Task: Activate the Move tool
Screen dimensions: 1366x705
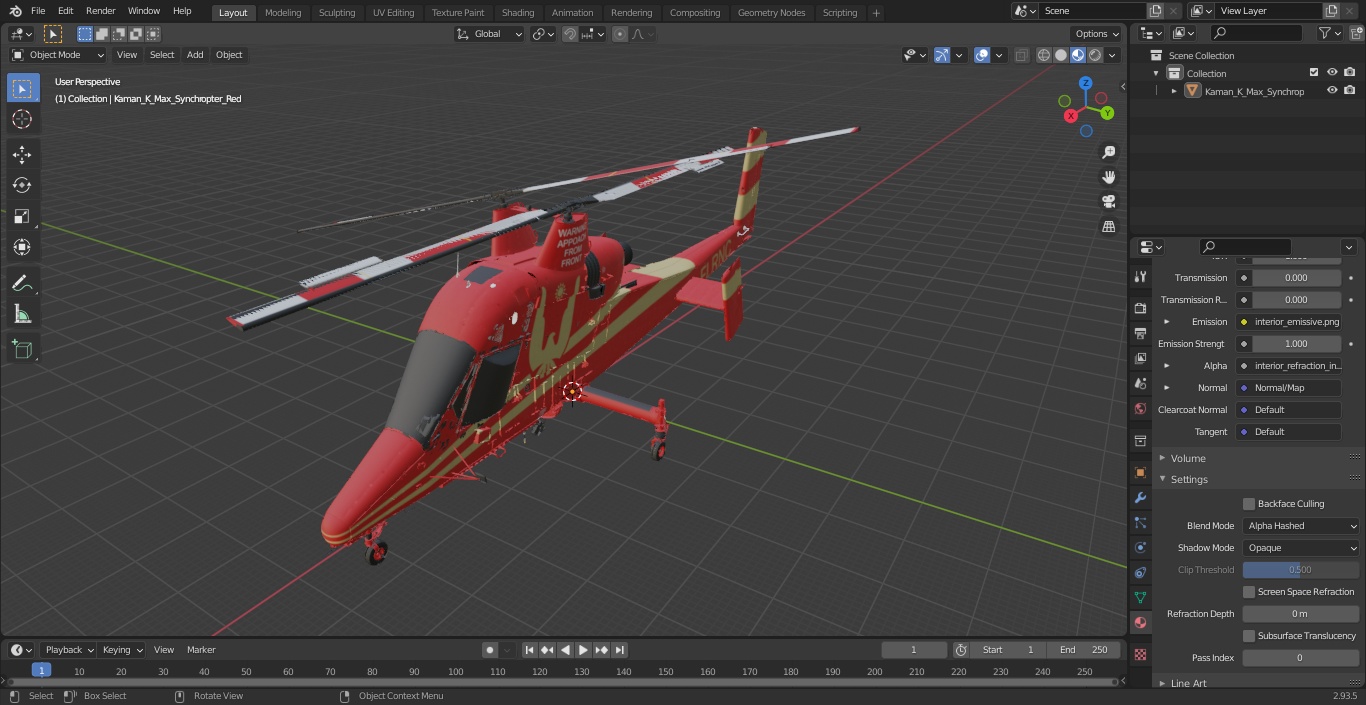Action: point(22,154)
